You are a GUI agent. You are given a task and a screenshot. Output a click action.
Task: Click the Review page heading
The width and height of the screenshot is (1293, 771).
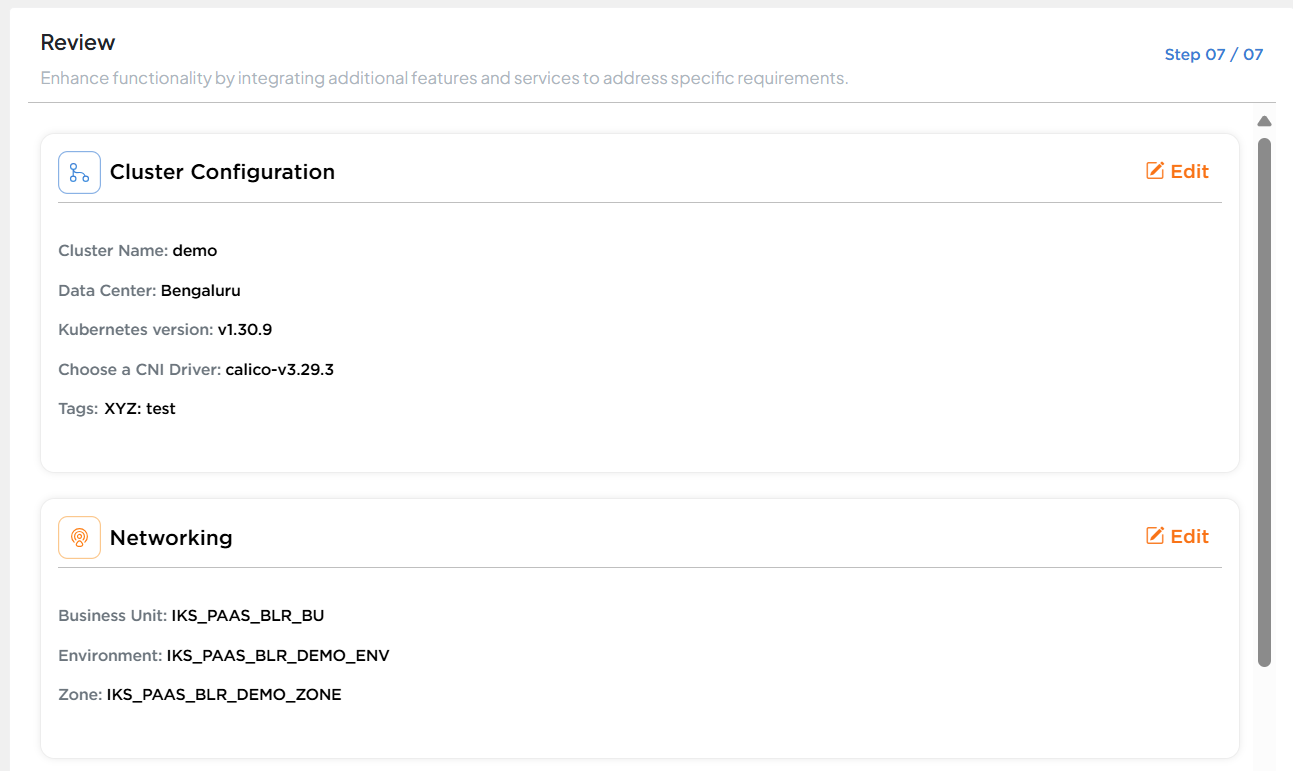78,42
